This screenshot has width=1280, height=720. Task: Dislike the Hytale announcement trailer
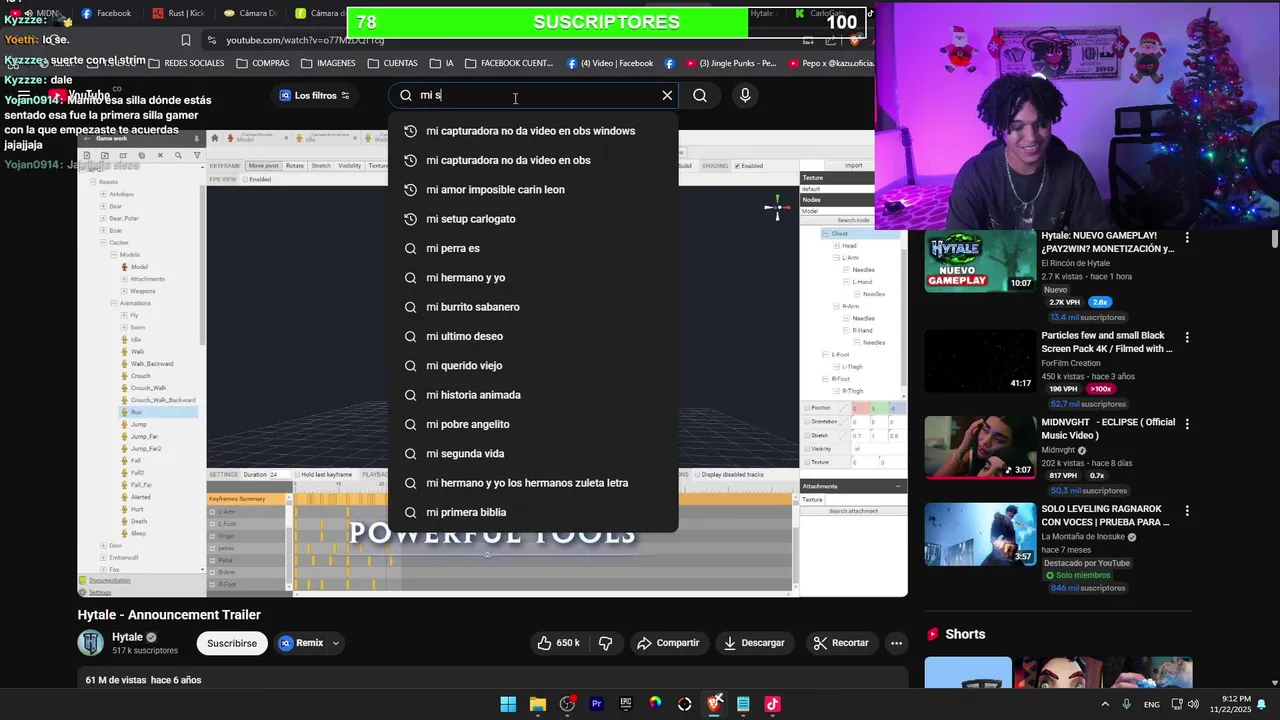pyautogui.click(x=605, y=643)
